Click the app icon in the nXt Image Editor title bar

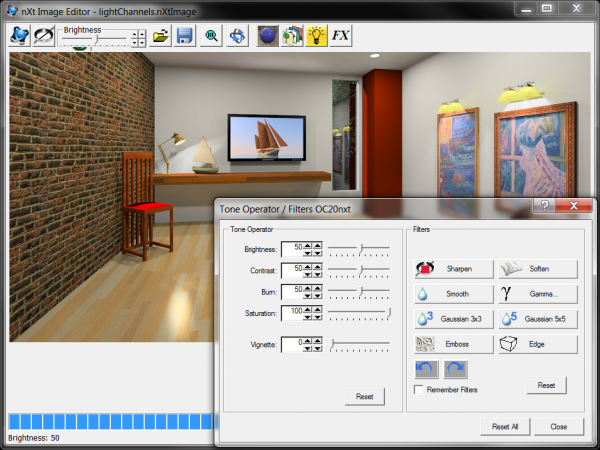click(12, 11)
